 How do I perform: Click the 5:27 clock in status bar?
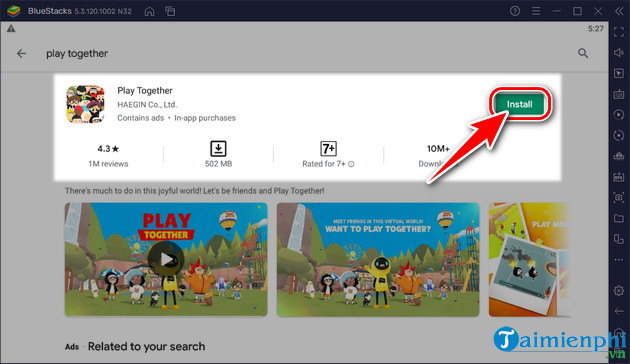pyautogui.click(x=595, y=29)
